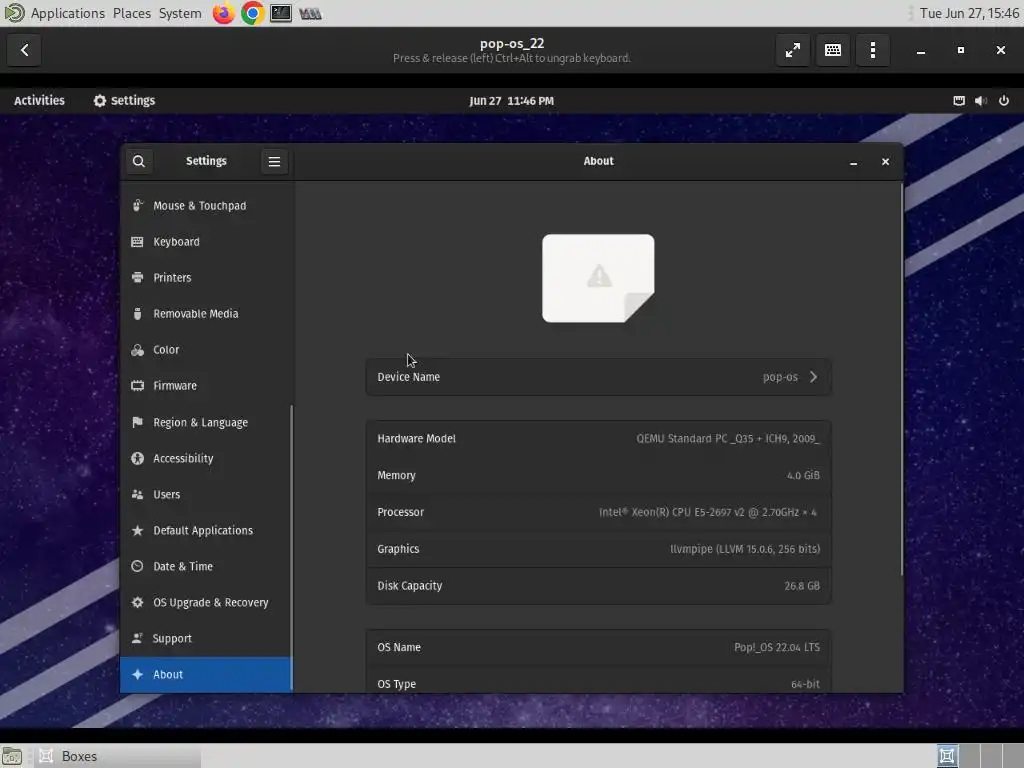The height and width of the screenshot is (768, 1024).
Task: Open the Firmware panel
Action: pyautogui.click(x=206, y=386)
